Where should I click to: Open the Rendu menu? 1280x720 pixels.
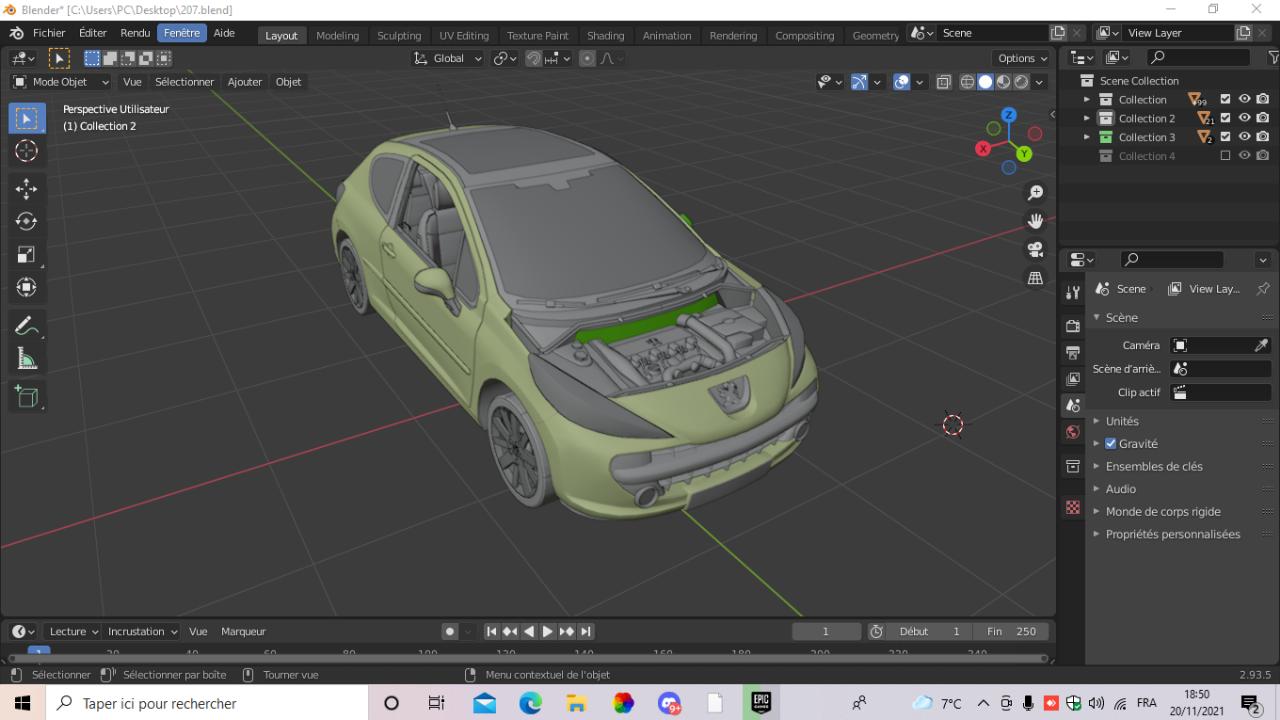click(135, 33)
